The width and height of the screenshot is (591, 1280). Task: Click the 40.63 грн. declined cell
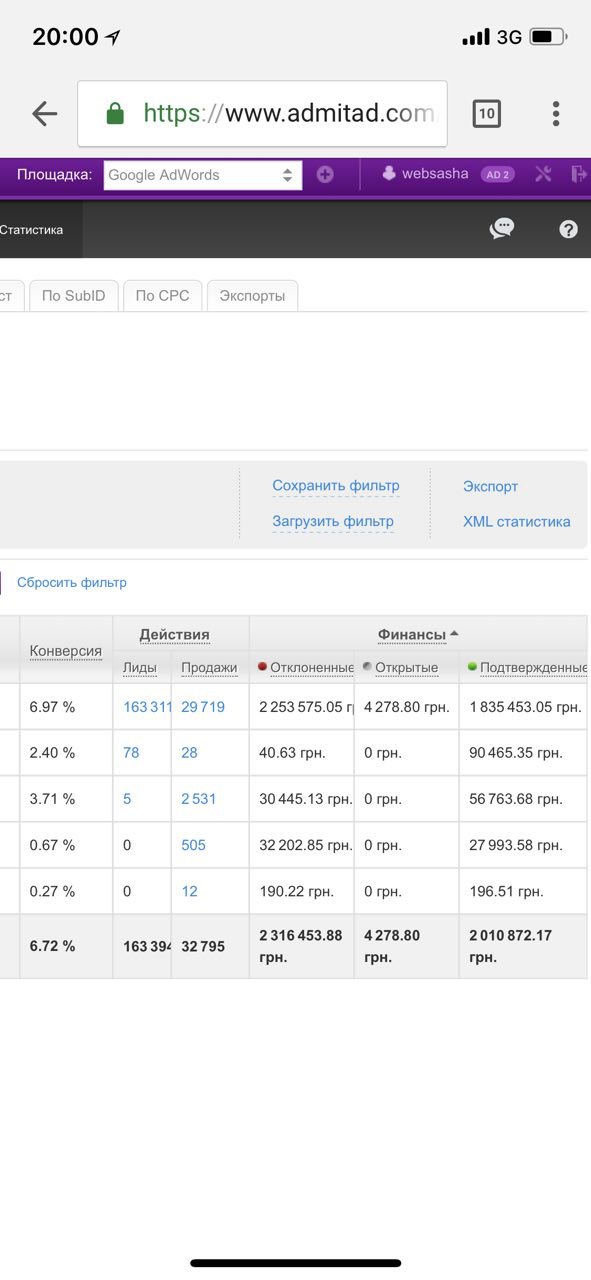(294, 753)
